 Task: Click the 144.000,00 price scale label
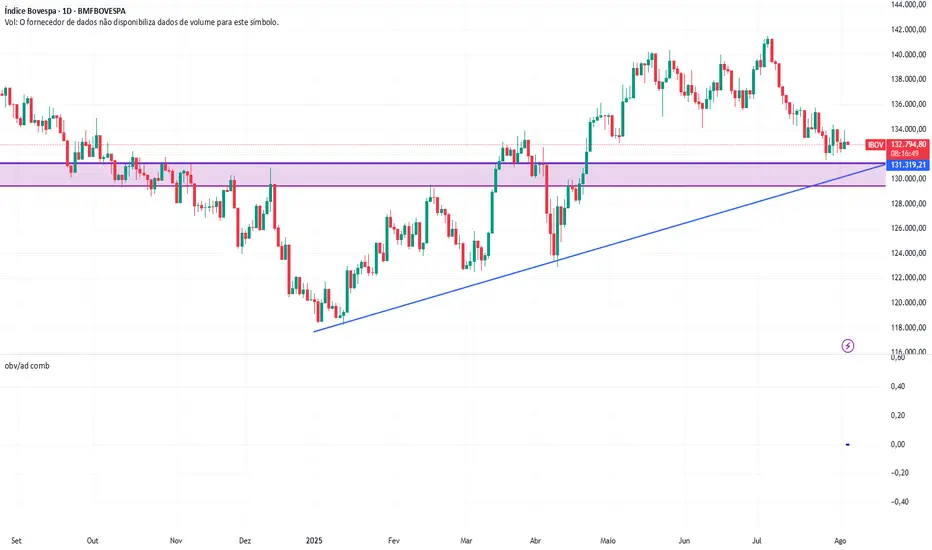pyautogui.click(x=908, y=5)
